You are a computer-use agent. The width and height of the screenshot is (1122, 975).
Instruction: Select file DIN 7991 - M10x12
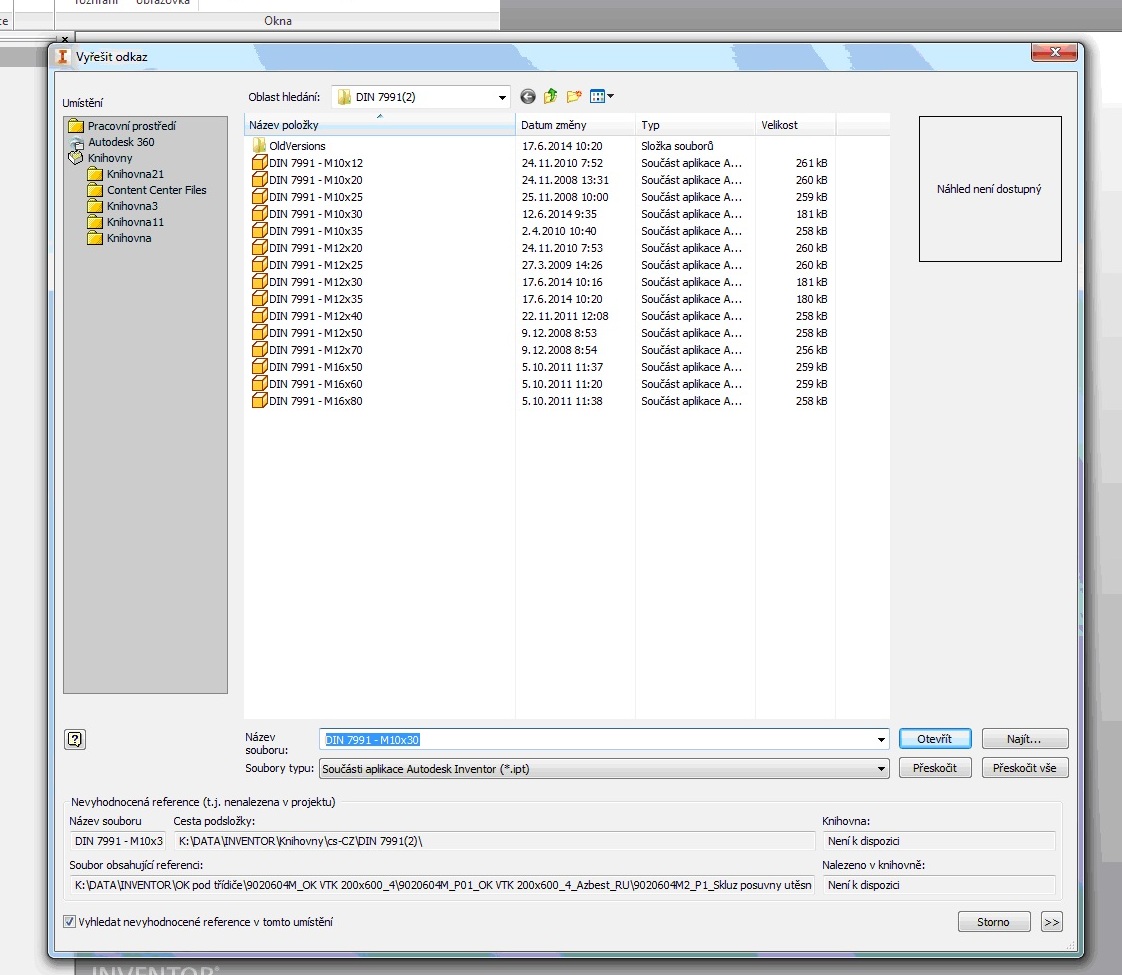point(308,163)
